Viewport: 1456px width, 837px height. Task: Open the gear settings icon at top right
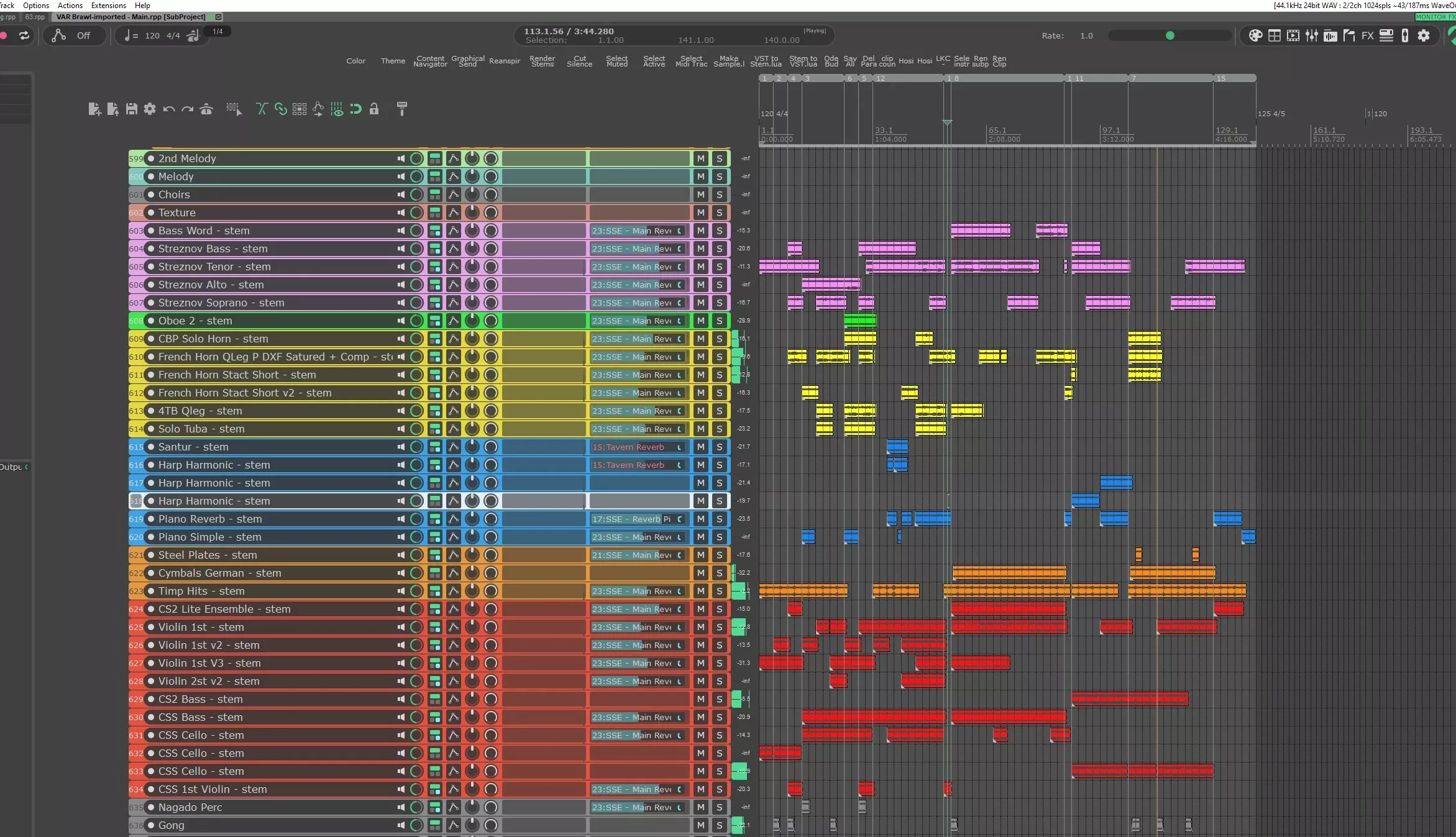pos(1424,36)
